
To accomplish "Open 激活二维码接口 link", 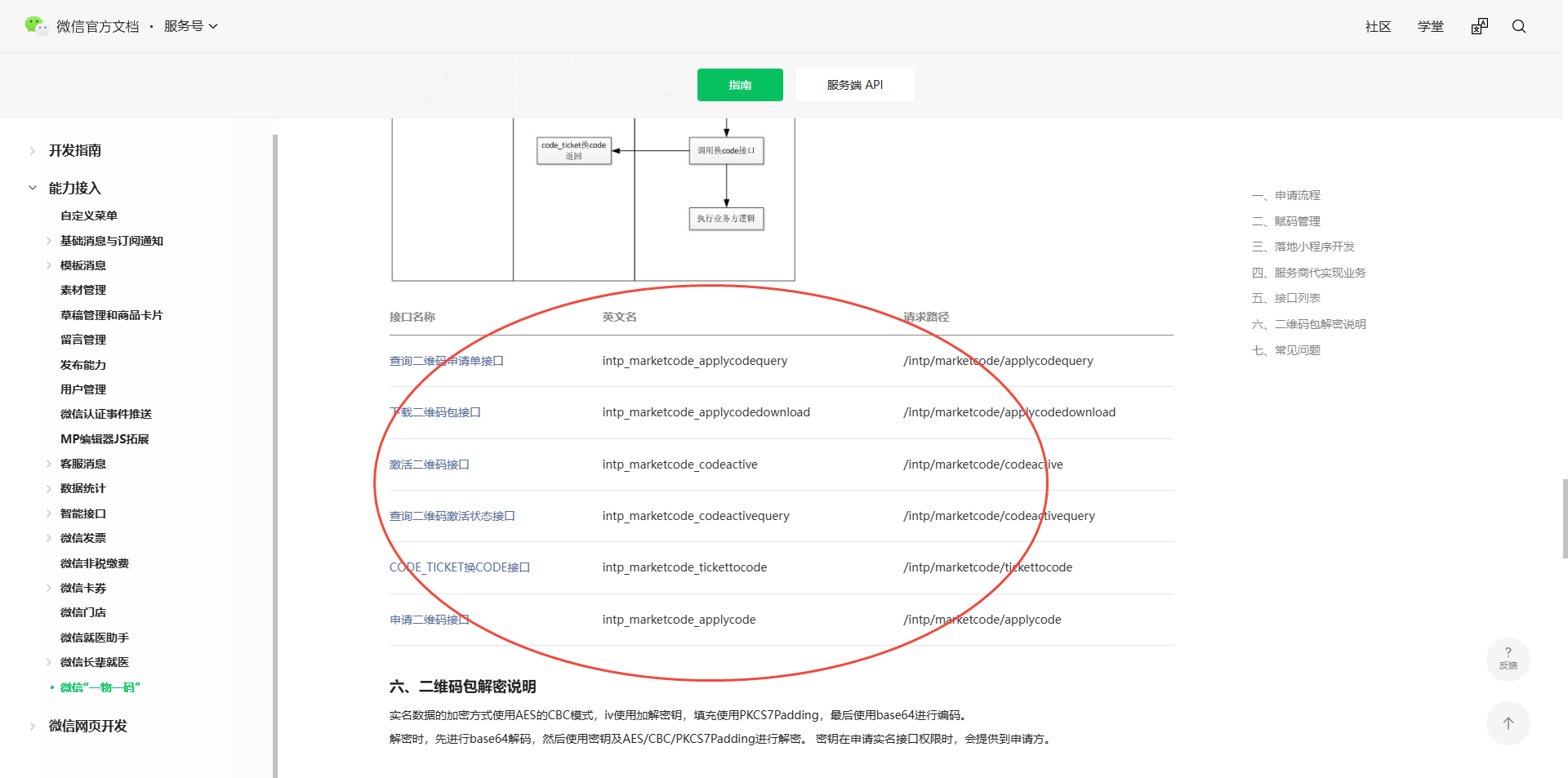I will click(430, 465).
